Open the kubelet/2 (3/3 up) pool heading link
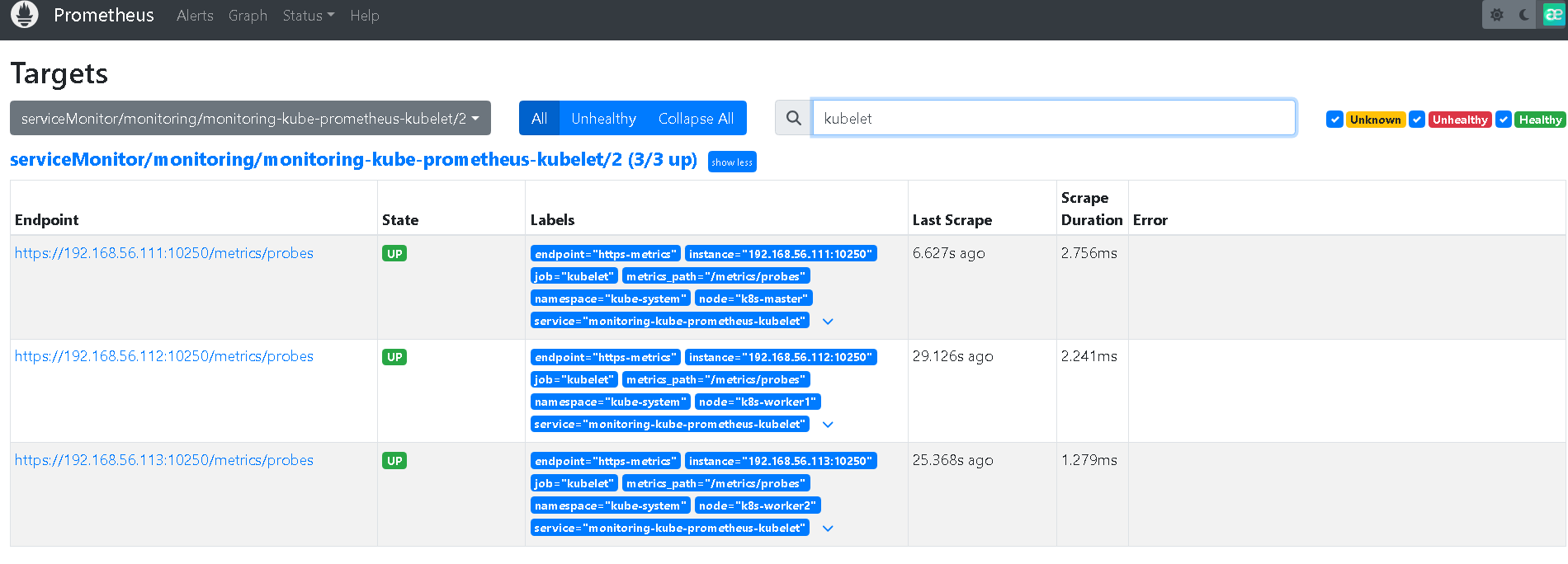The height and width of the screenshot is (564, 1568). pos(353,159)
